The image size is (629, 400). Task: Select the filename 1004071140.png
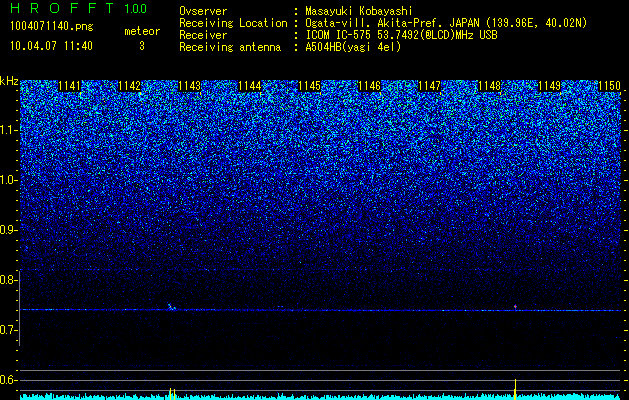(52, 27)
